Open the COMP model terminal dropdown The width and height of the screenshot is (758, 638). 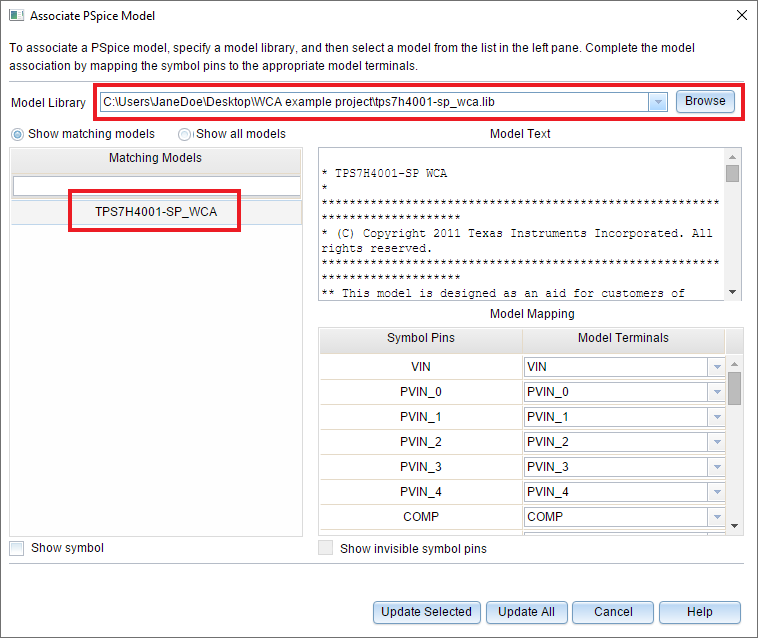(716, 517)
